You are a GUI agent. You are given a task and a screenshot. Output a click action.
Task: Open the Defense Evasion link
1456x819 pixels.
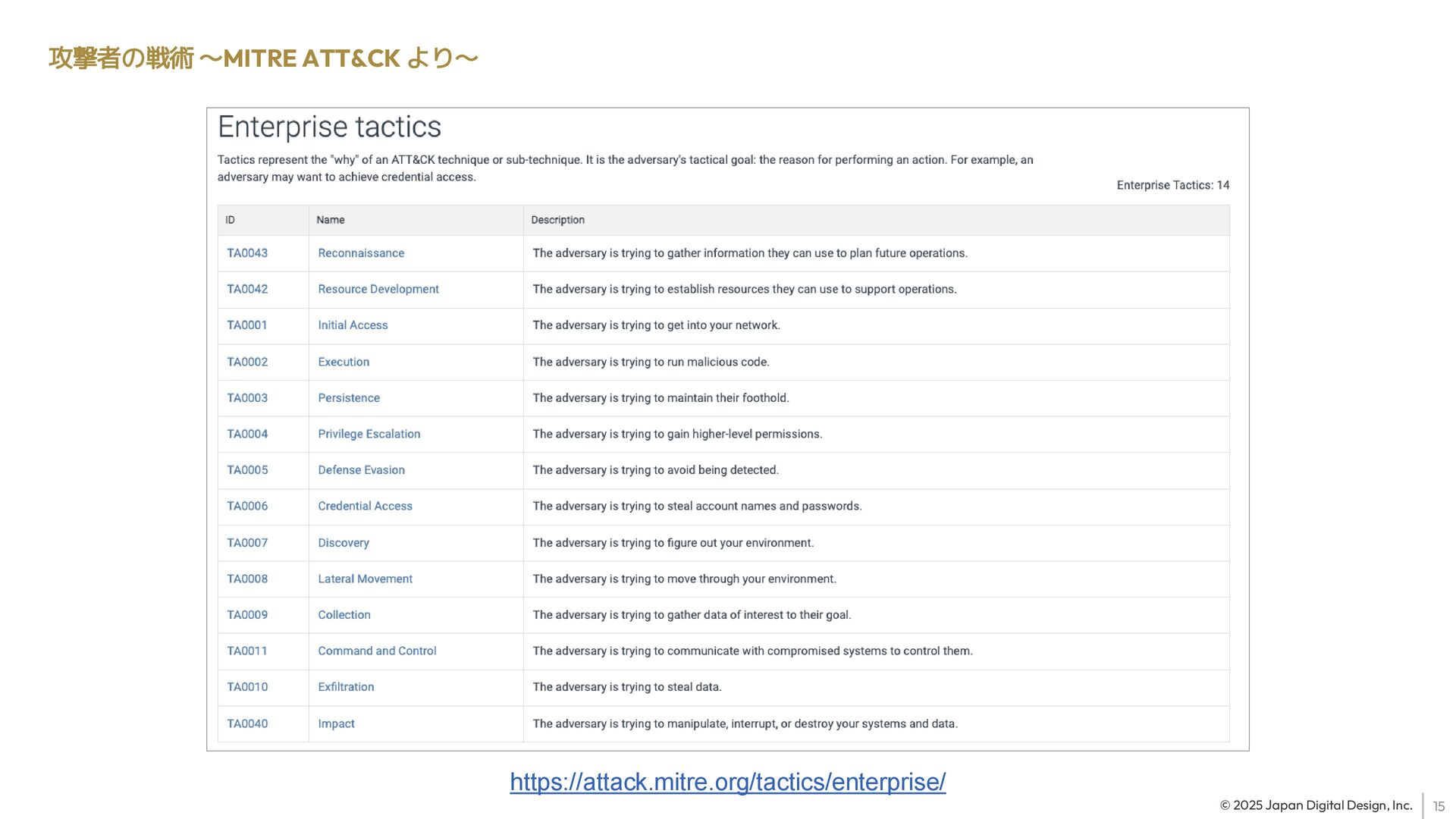click(x=361, y=470)
